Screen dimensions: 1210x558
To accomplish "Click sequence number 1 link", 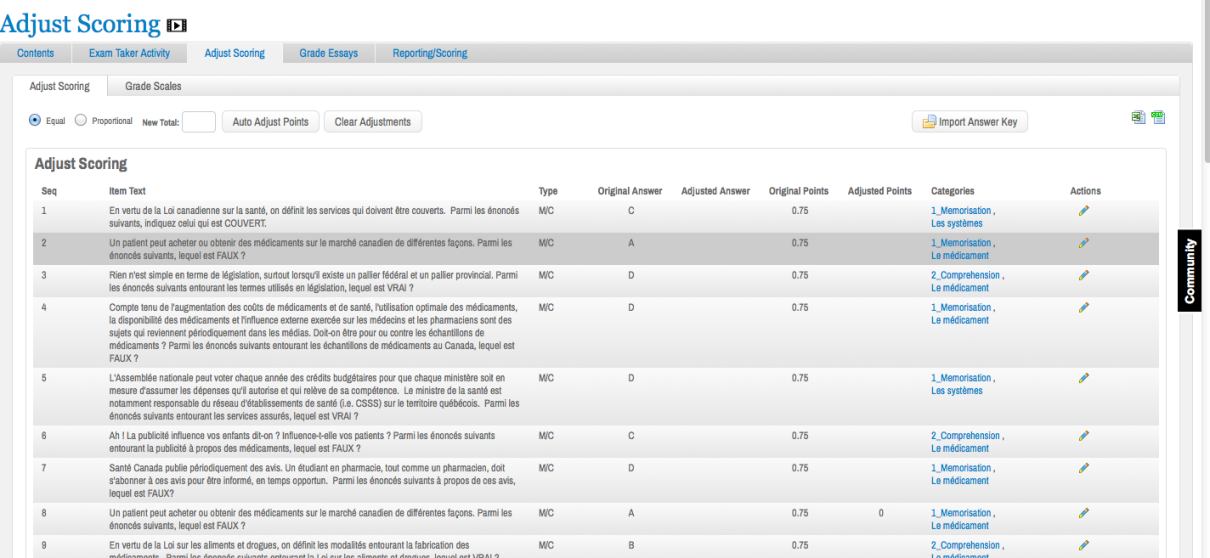I will pyautogui.click(x=44, y=210).
